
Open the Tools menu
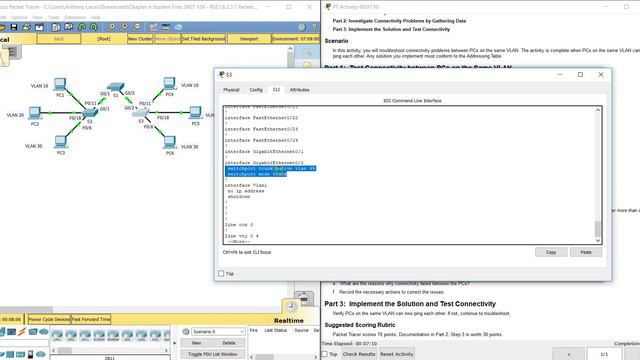click(x=53, y=18)
